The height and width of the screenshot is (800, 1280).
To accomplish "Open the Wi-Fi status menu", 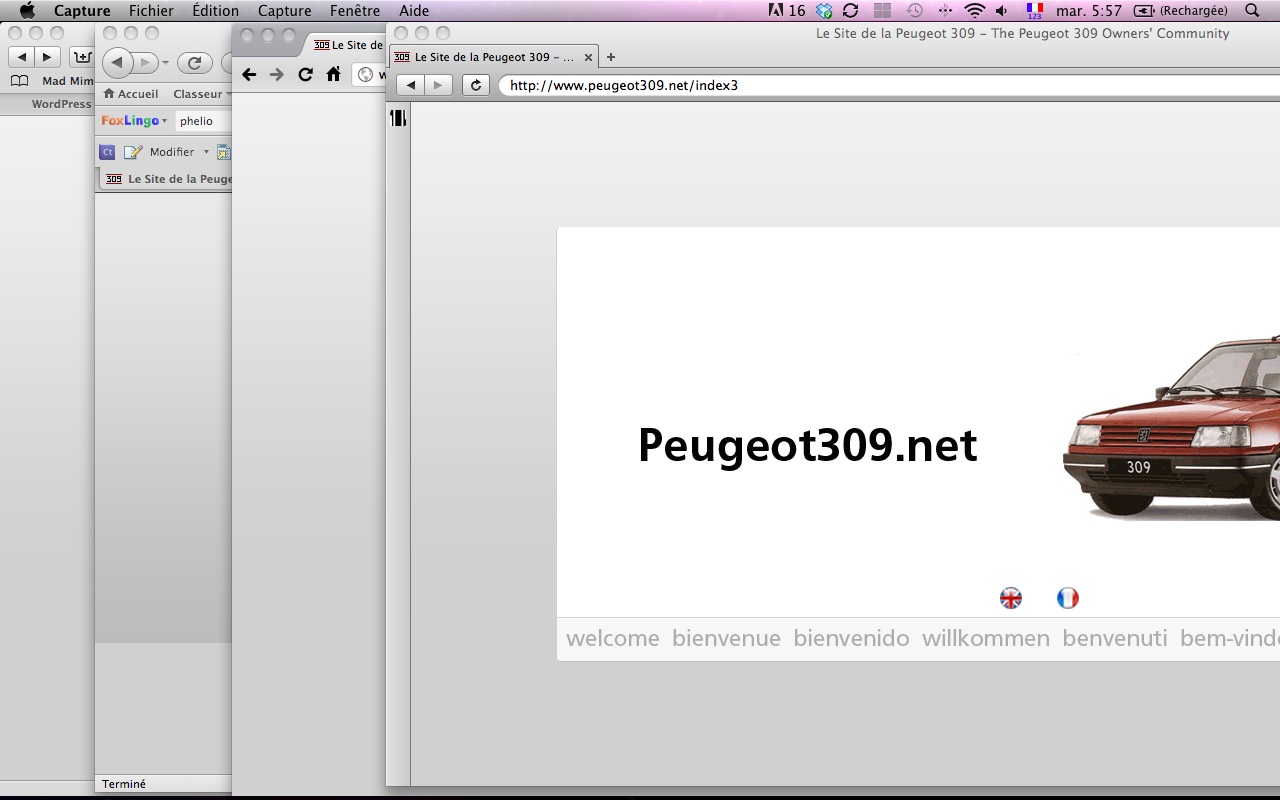I will coord(975,11).
